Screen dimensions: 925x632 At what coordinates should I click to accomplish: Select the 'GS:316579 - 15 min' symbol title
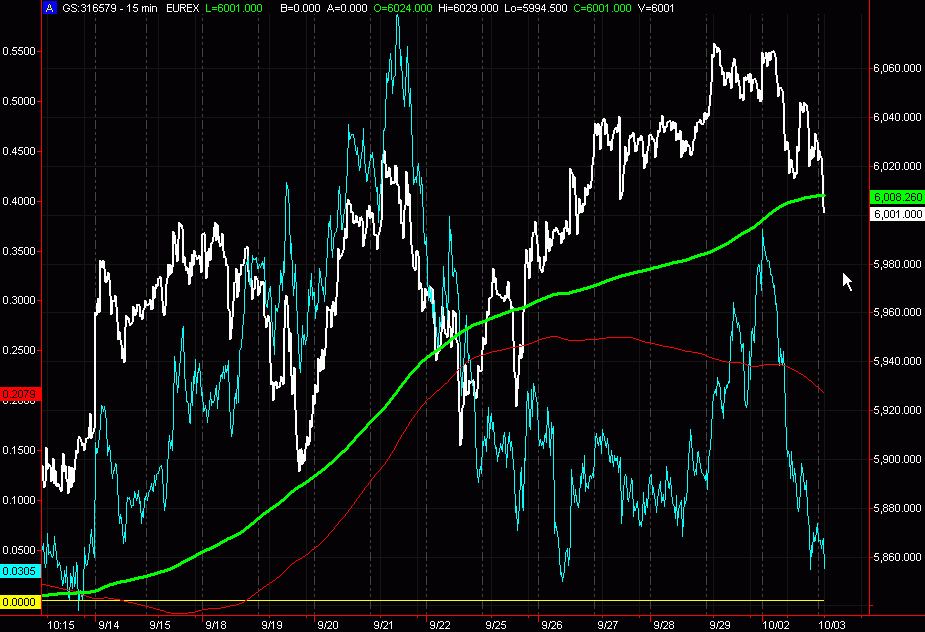click(110, 8)
